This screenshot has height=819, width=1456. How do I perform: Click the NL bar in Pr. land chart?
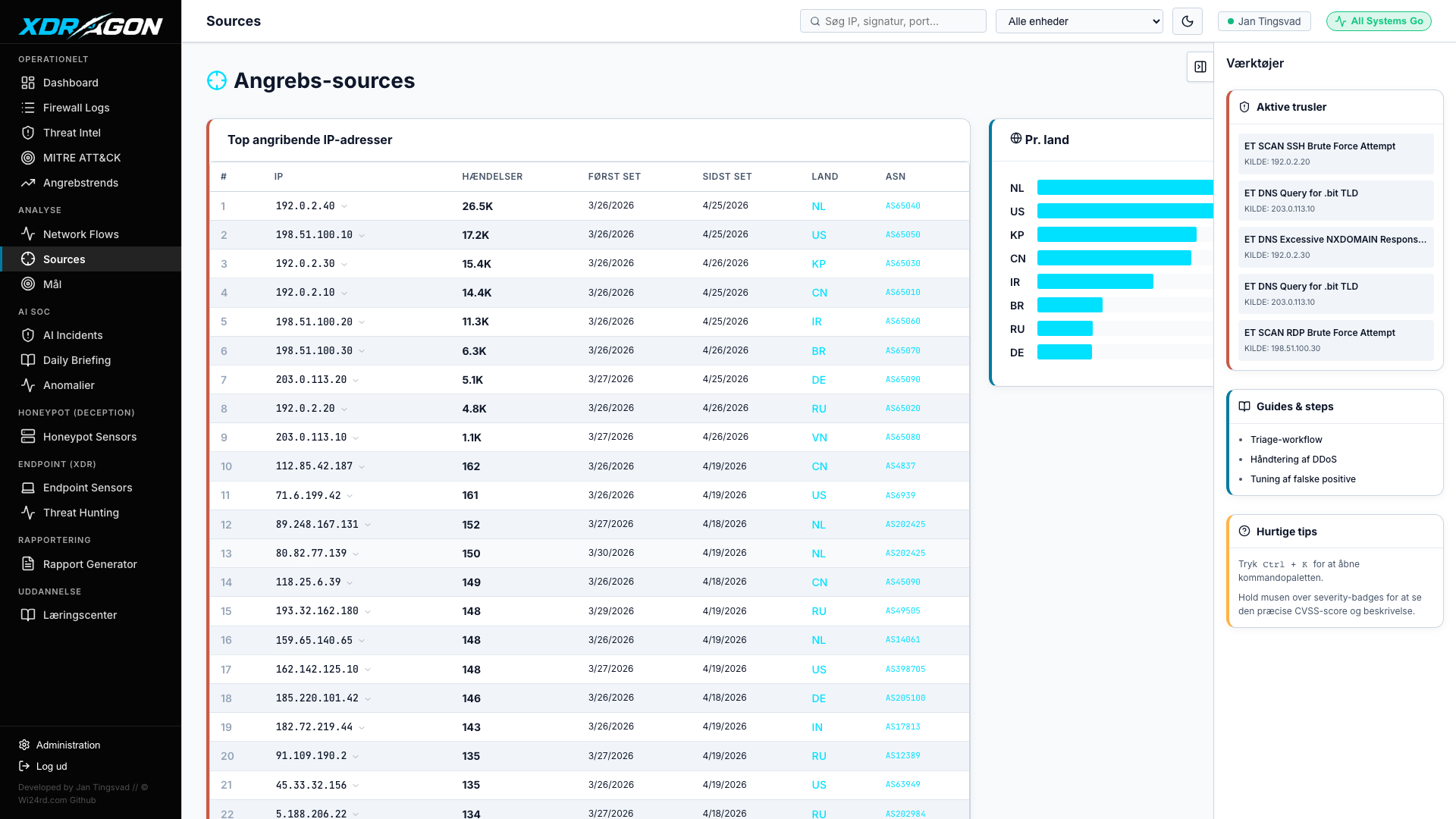click(1125, 187)
